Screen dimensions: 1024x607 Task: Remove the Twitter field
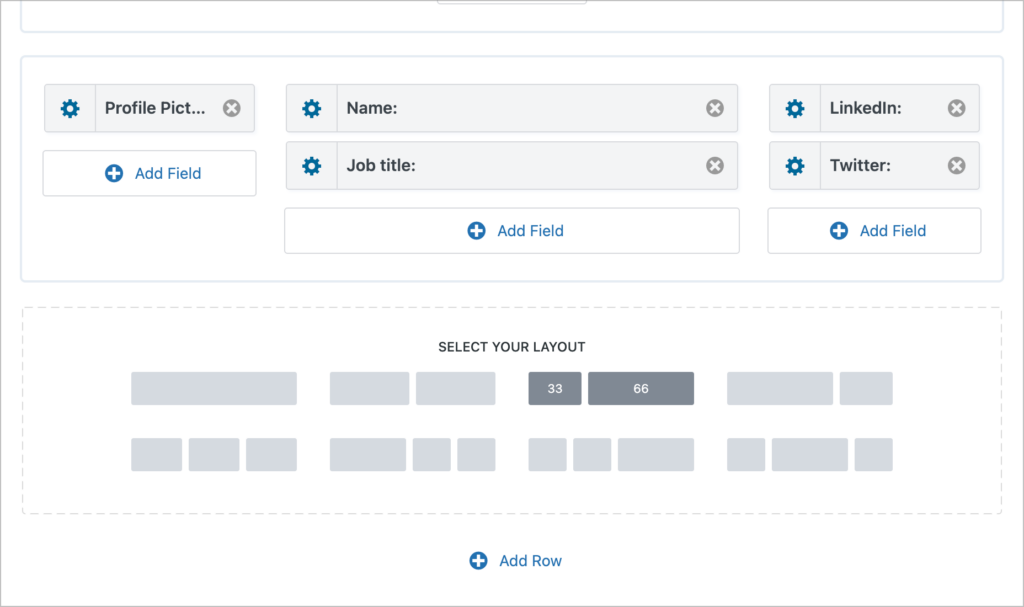956,165
